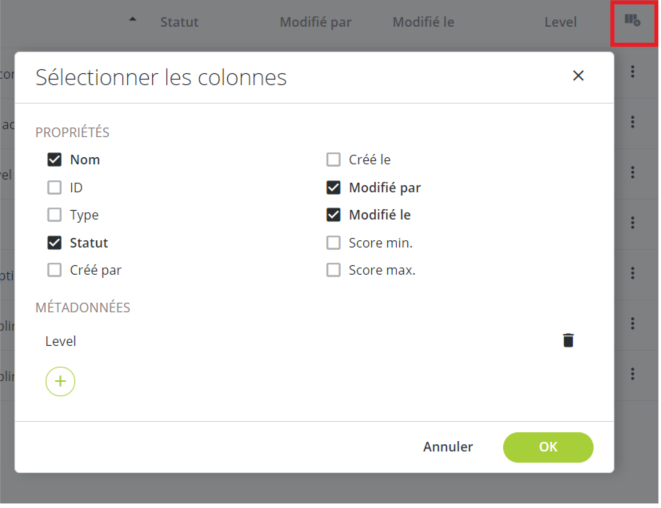This screenshot has width=661, height=508.
Task: Click the Annuler button
Action: pos(448,447)
